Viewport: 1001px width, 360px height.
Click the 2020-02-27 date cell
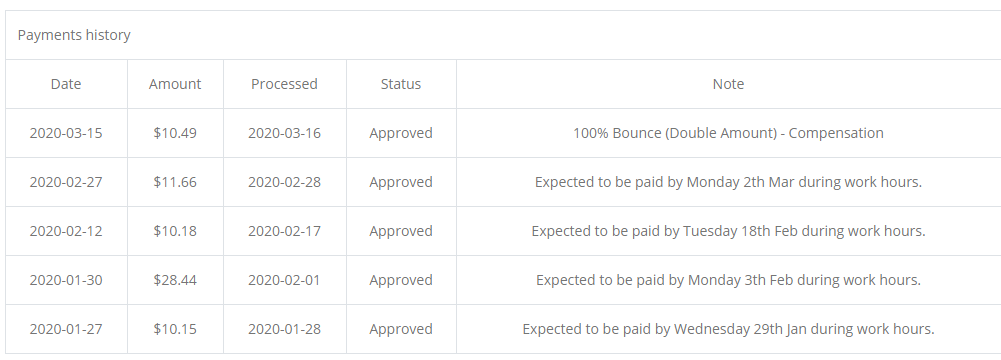pyautogui.click(x=66, y=183)
